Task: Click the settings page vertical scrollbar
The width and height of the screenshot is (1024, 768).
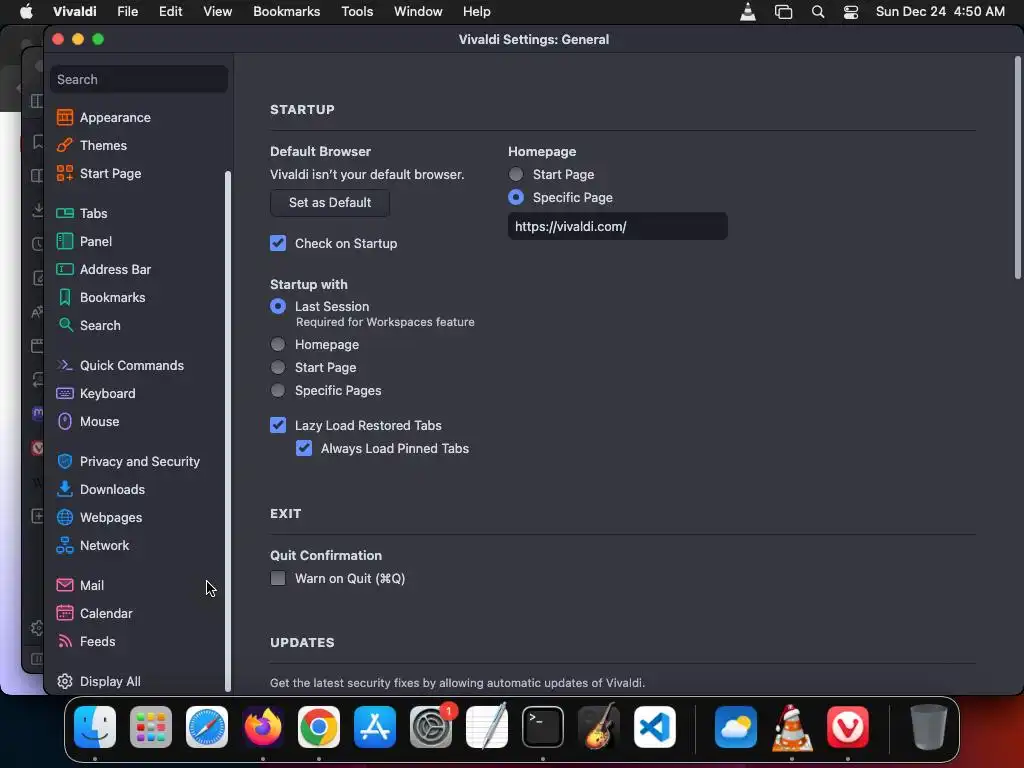Action: coord(1017,168)
